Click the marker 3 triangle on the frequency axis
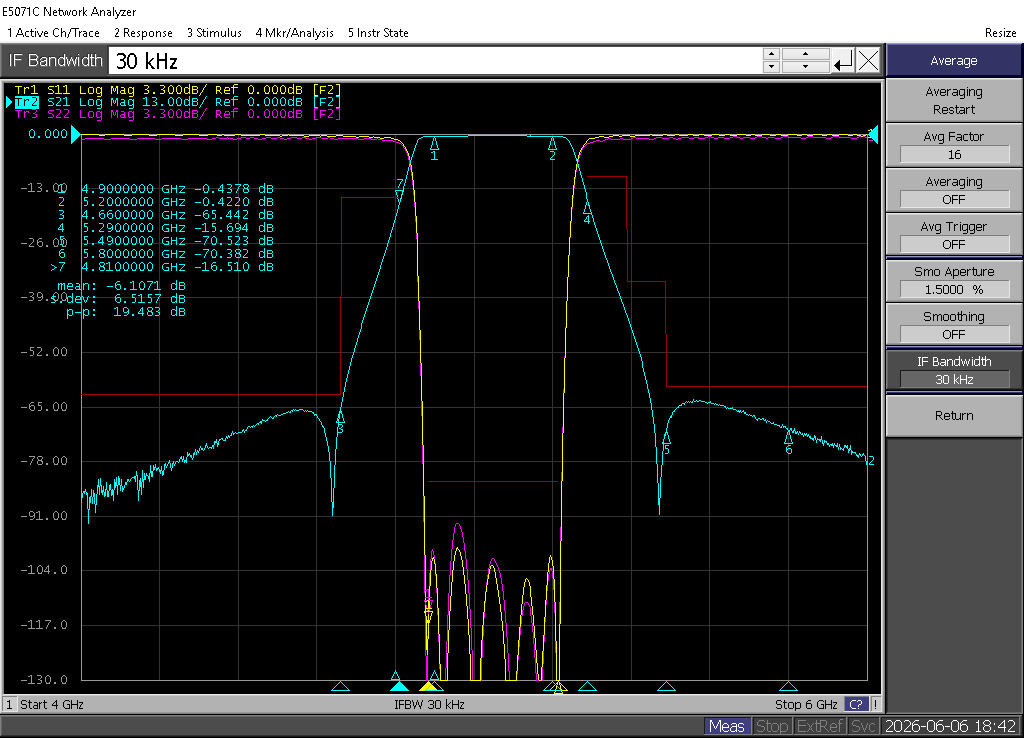 click(x=340, y=686)
